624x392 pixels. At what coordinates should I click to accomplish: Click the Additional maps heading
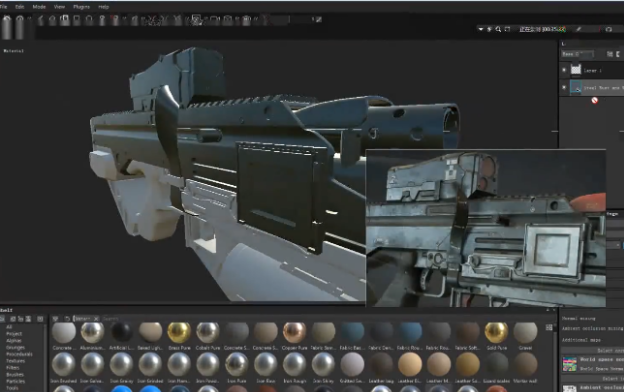pos(581,340)
